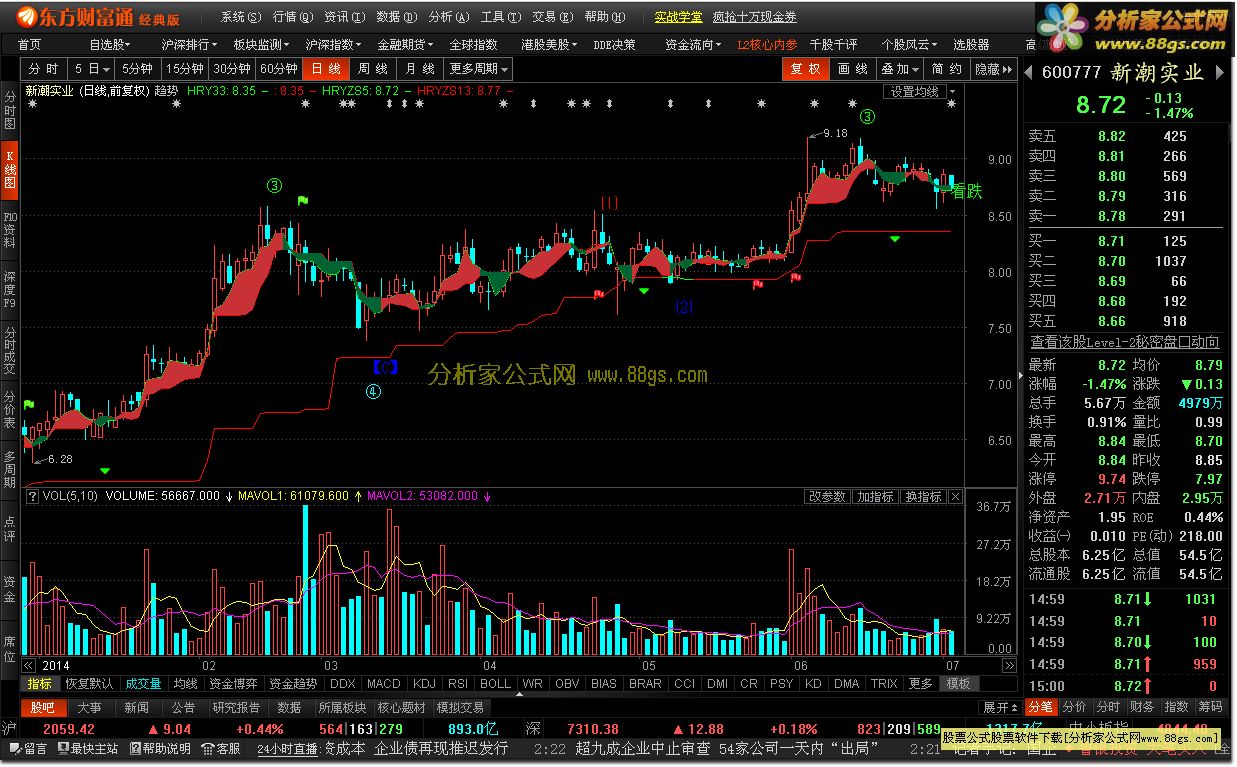Click the 设置均线 button

coord(914,91)
